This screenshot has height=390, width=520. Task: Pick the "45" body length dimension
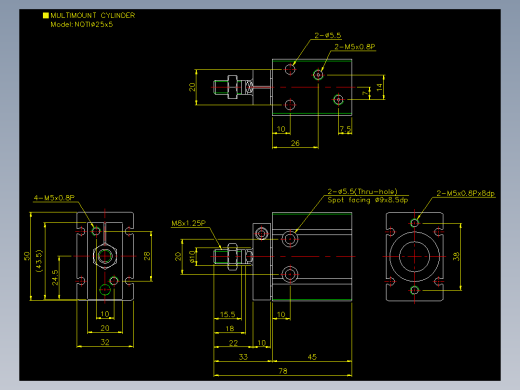click(312, 357)
